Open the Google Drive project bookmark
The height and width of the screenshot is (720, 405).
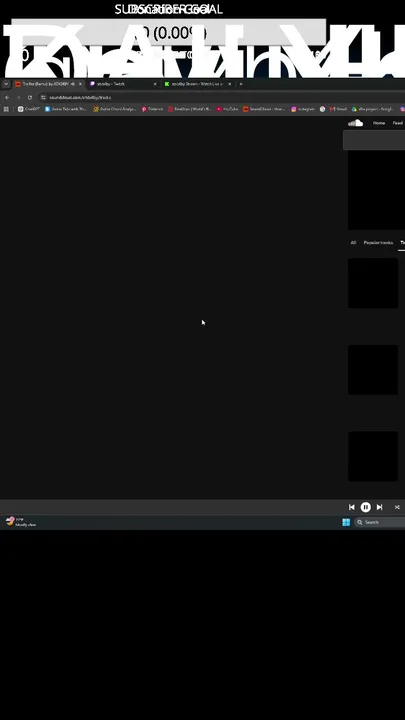pos(373,109)
